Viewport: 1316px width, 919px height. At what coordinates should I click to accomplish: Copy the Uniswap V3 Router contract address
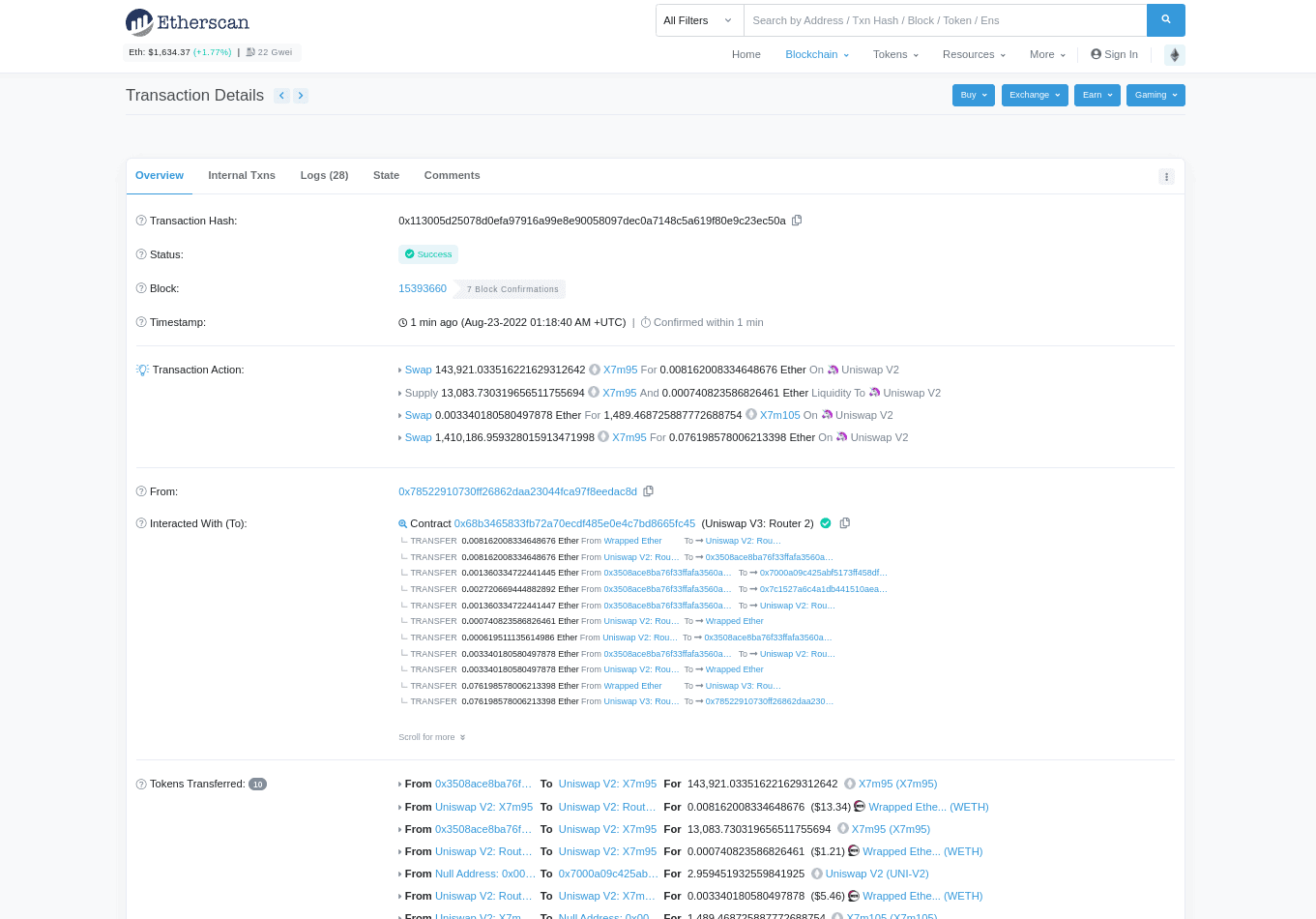pos(844,523)
